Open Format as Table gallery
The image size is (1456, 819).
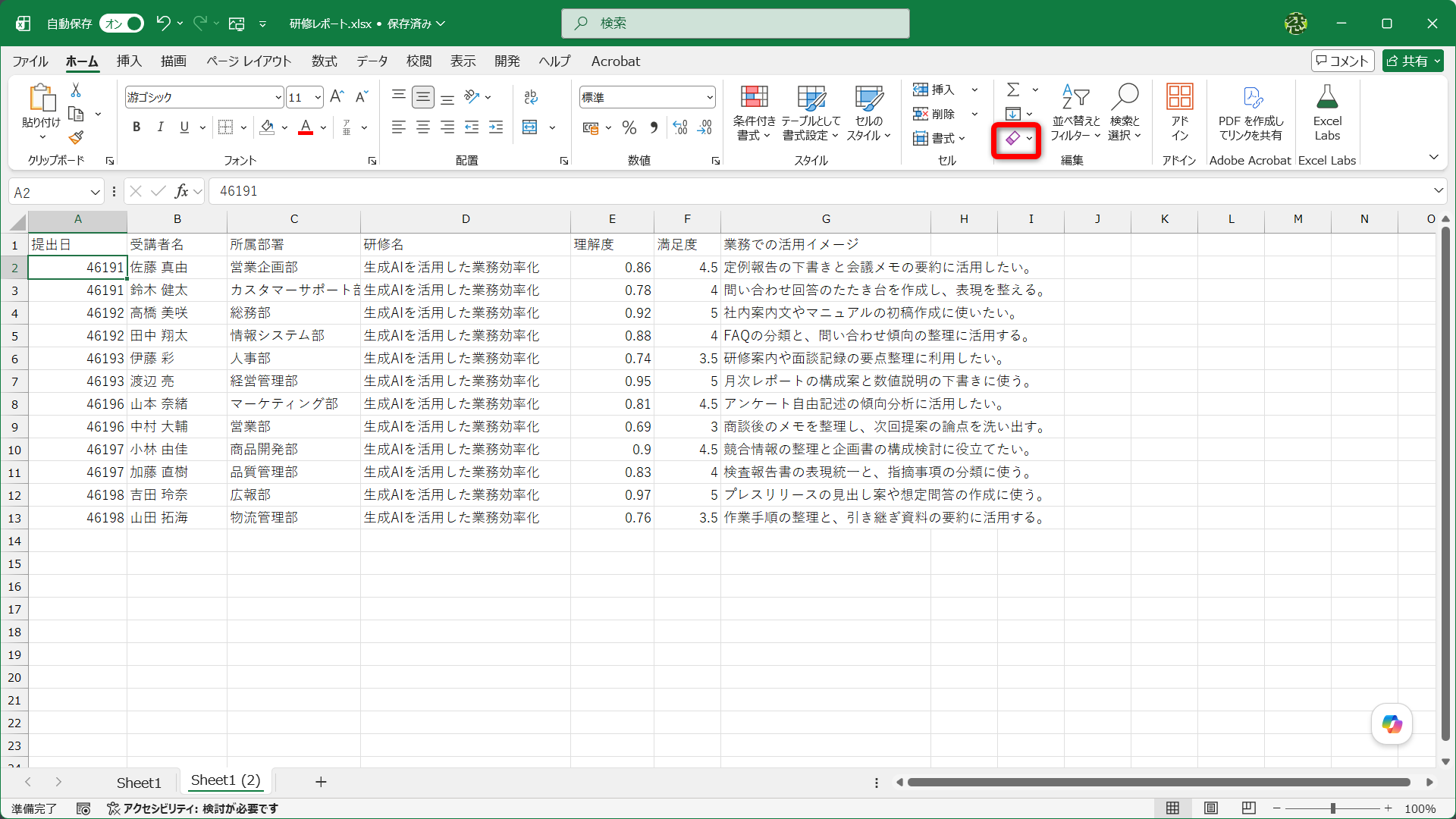click(811, 112)
